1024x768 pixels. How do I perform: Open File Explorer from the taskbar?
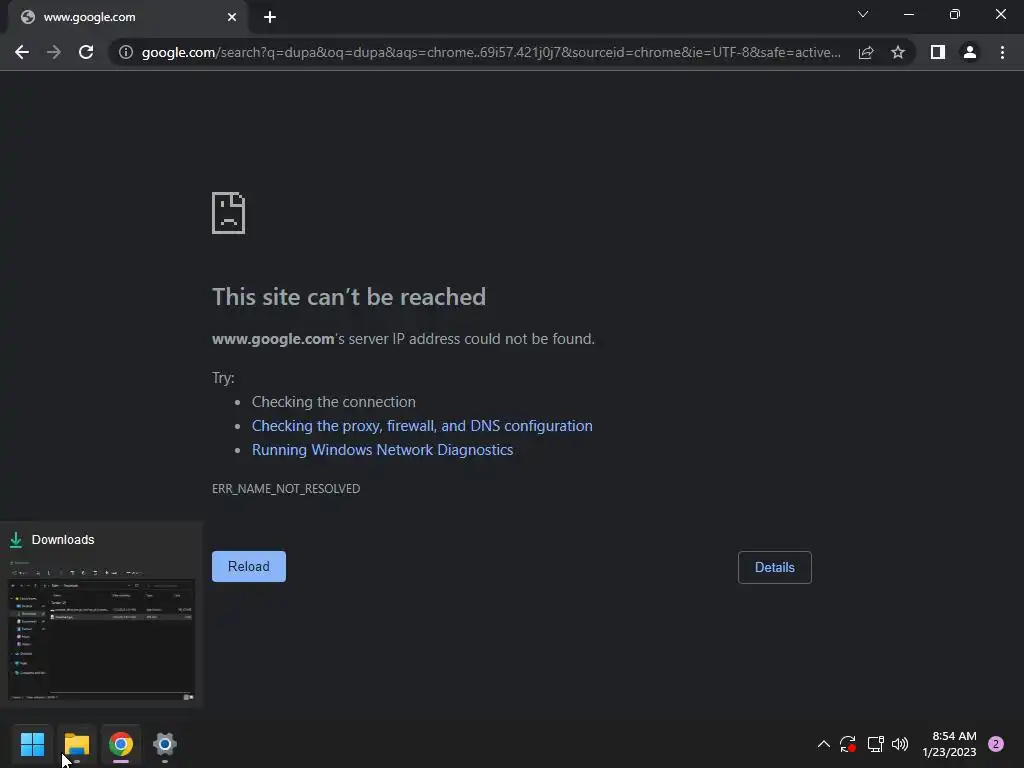[x=77, y=744]
